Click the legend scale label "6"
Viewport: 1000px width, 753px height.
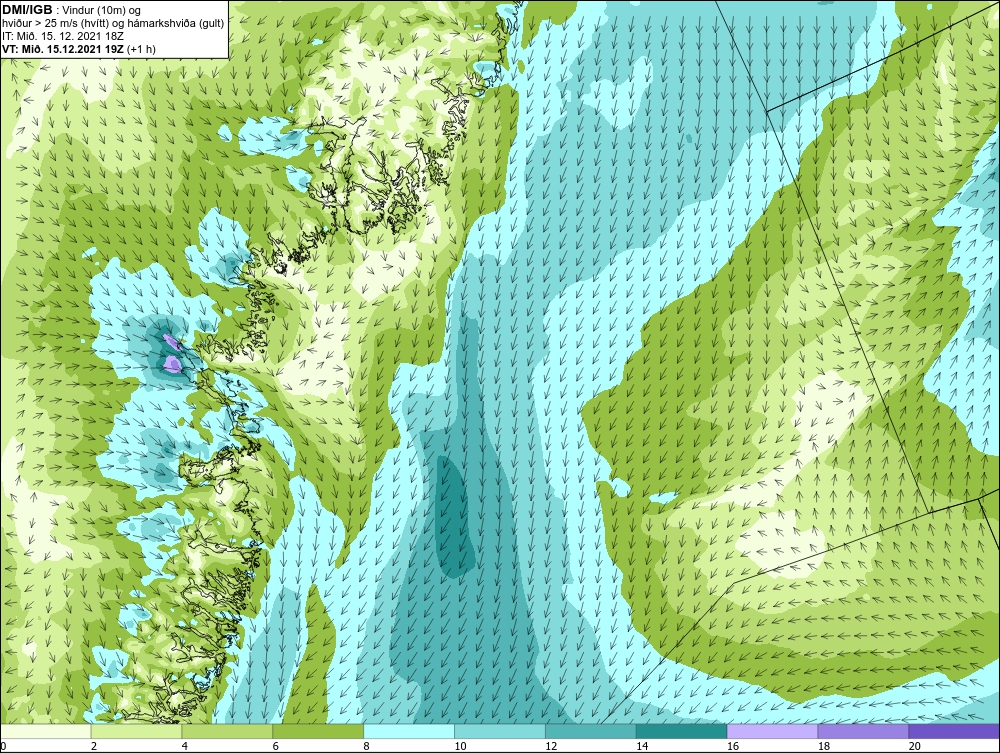pyautogui.click(x=276, y=746)
